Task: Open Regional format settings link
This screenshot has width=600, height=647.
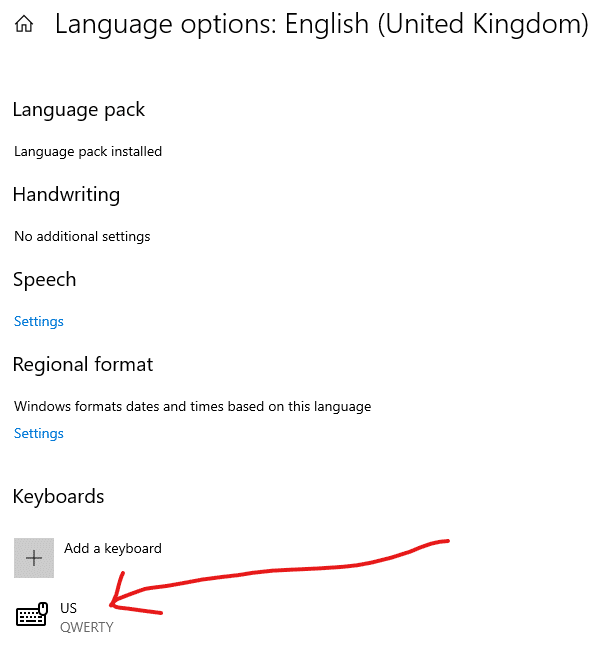Action: [39, 433]
